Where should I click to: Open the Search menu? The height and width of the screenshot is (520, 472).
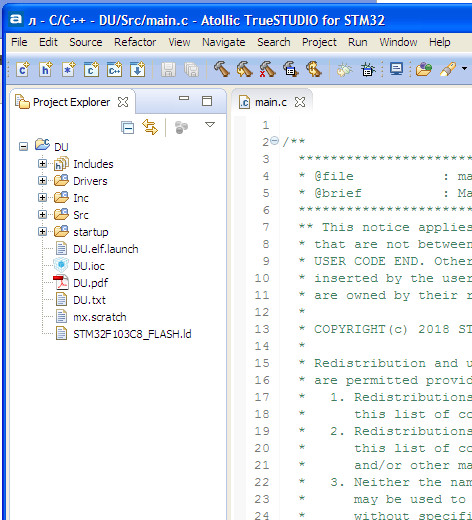(x=274, y=42)
